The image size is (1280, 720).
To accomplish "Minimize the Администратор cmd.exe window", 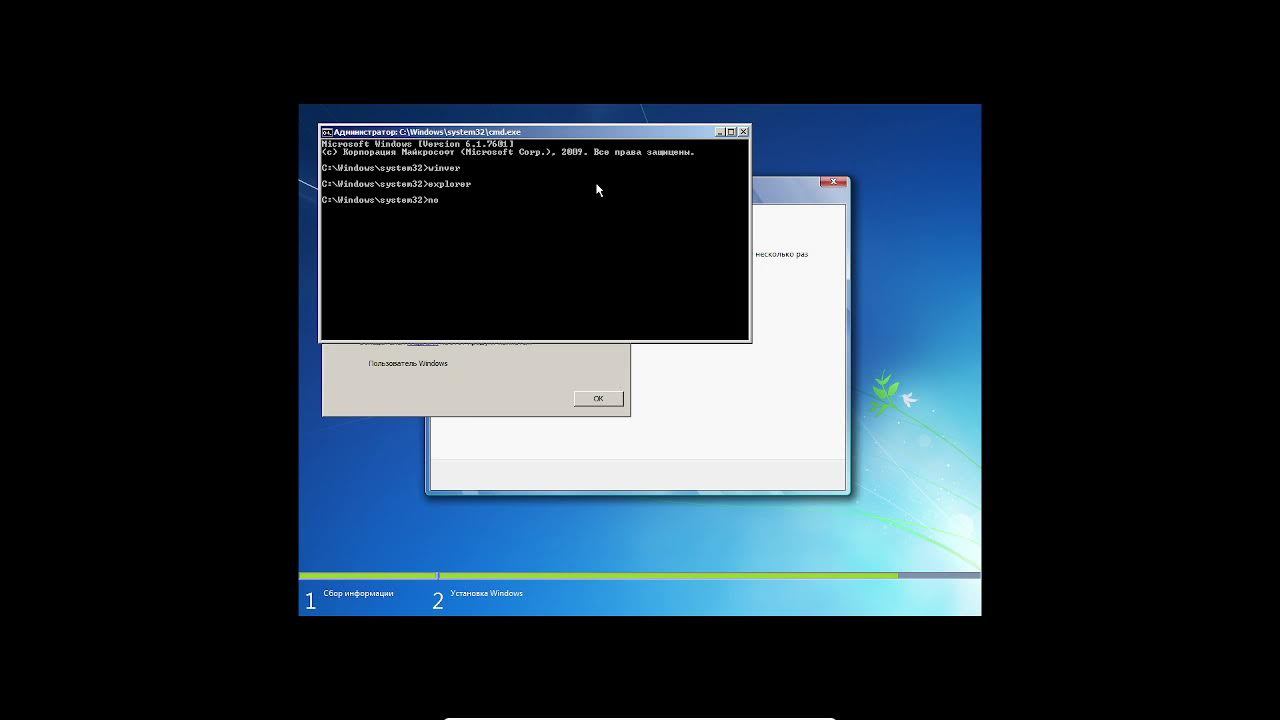I will point(720,132).
